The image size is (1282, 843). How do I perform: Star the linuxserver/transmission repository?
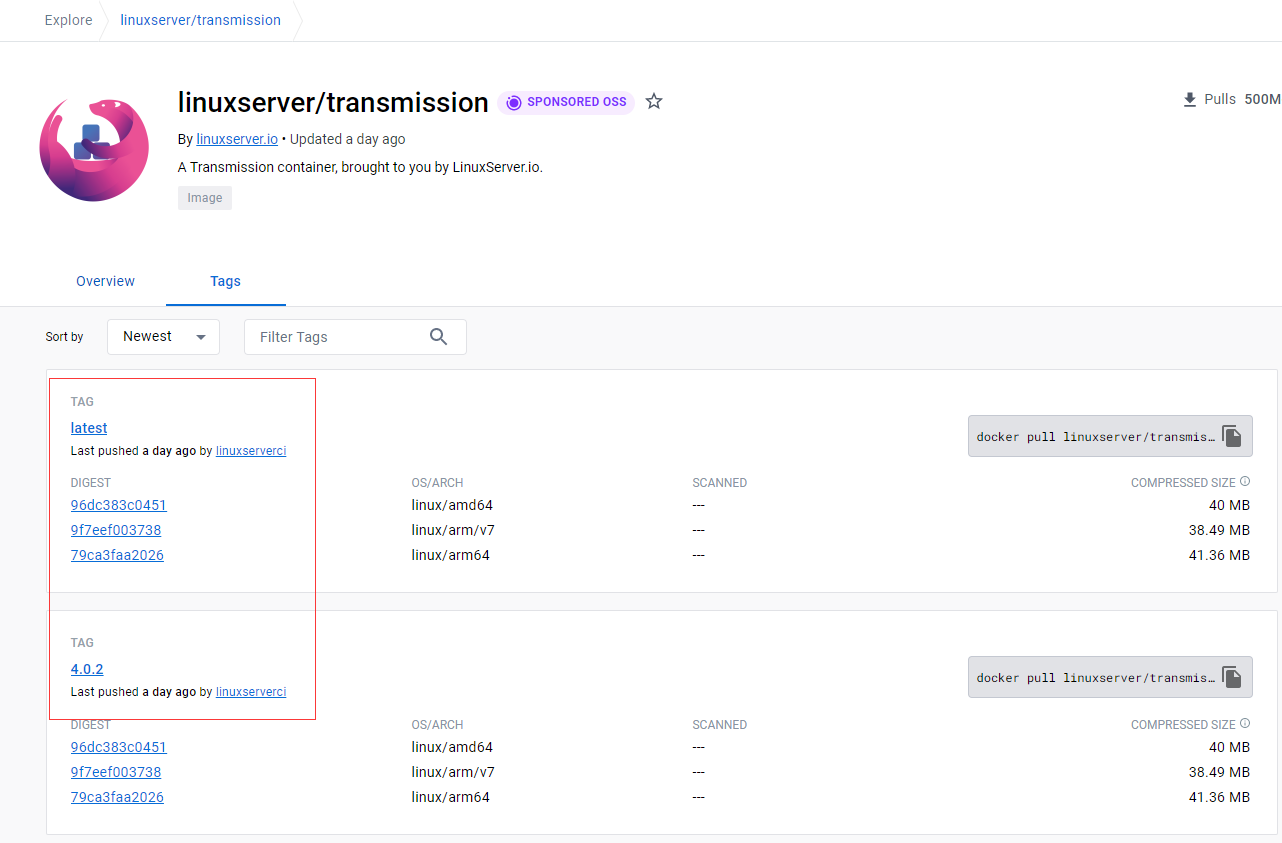click(x=654, y=102)
